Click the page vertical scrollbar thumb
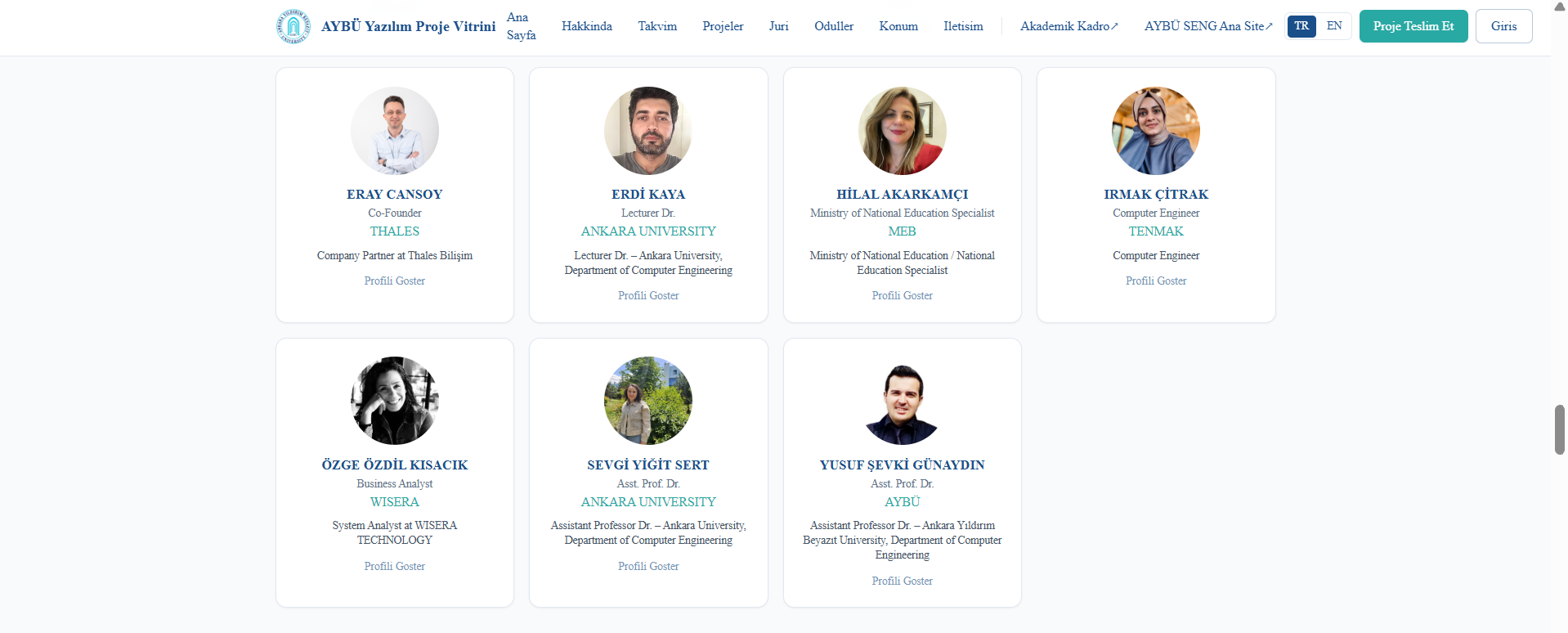This screenshot has height=633, width=1568. pyautogui.click(x=1560, y=429)
